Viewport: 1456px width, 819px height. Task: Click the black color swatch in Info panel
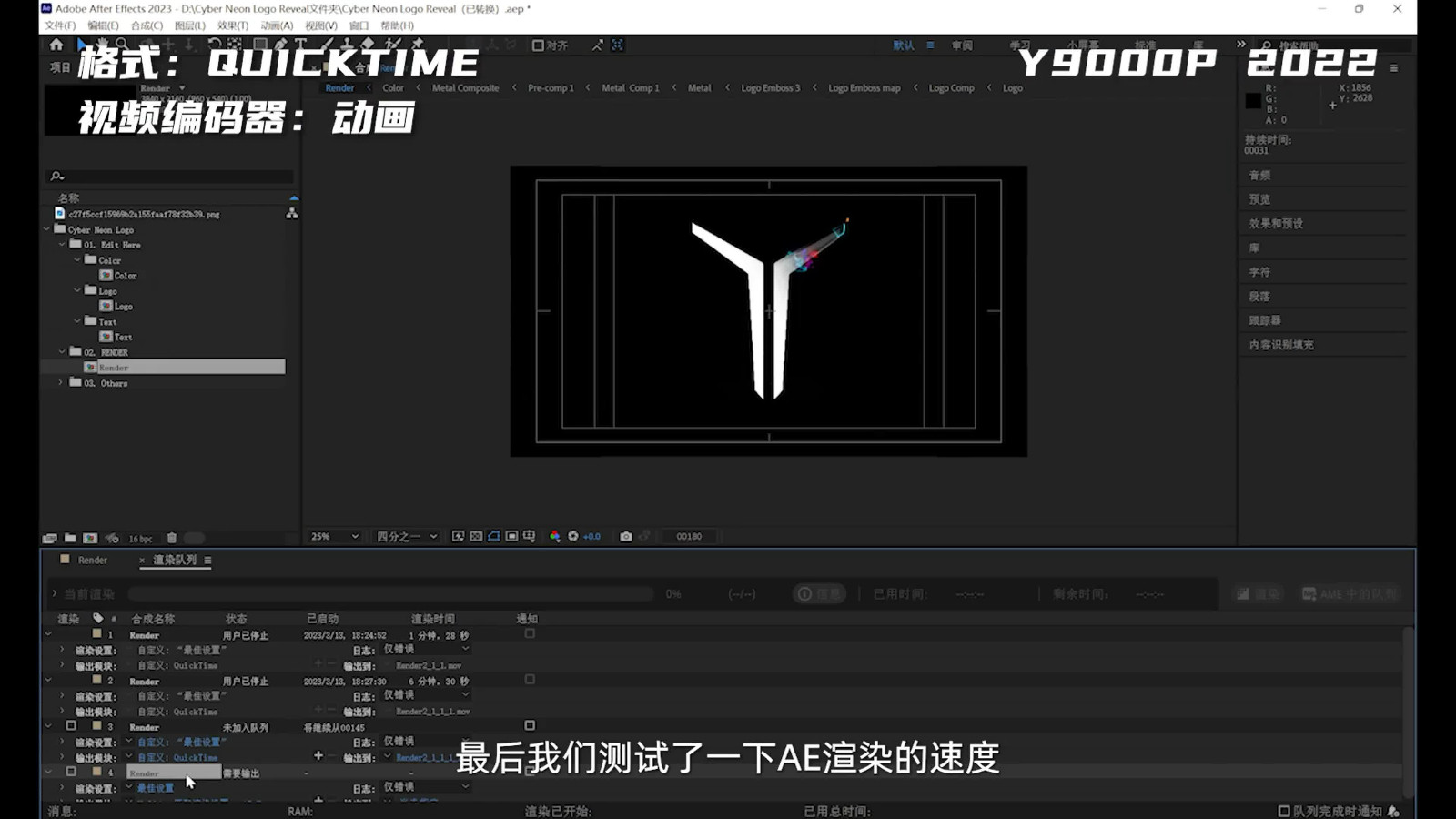(x=1253, y=101)
